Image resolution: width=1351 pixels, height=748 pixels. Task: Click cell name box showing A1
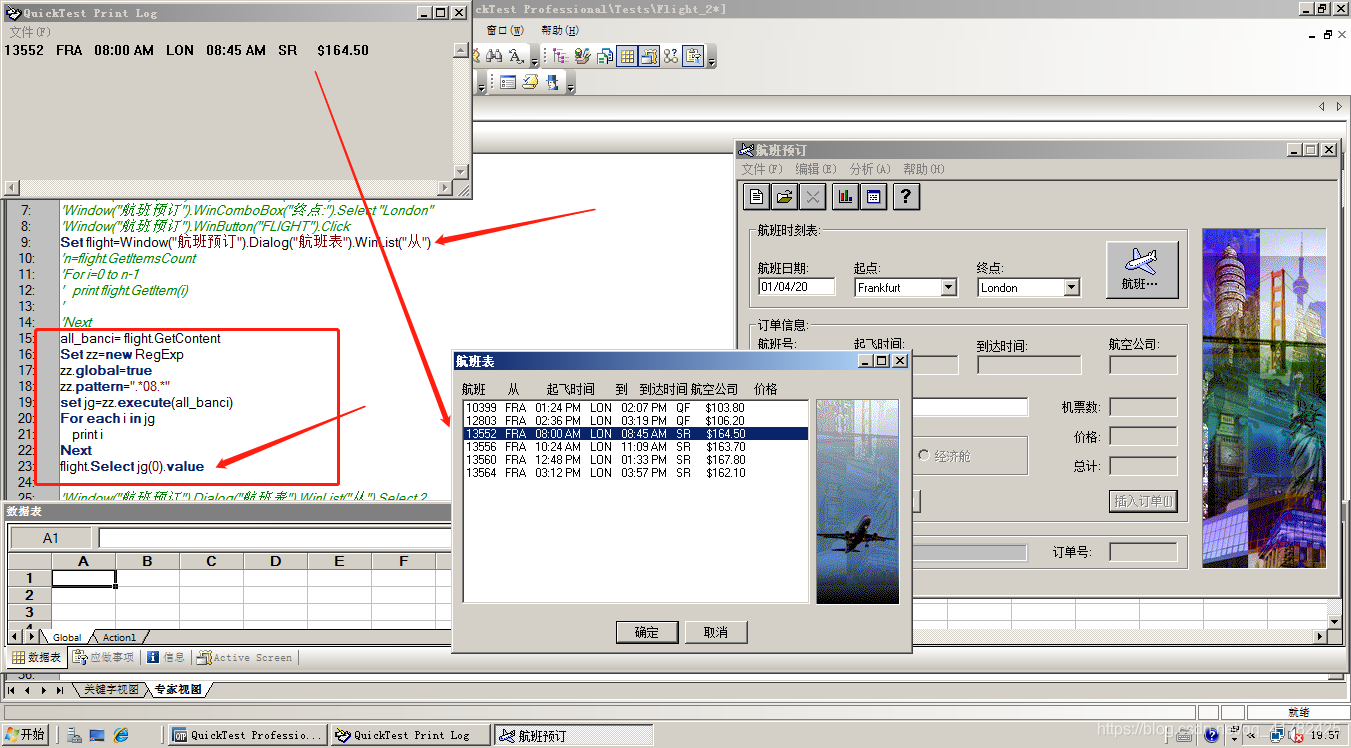tap(50, 538)
